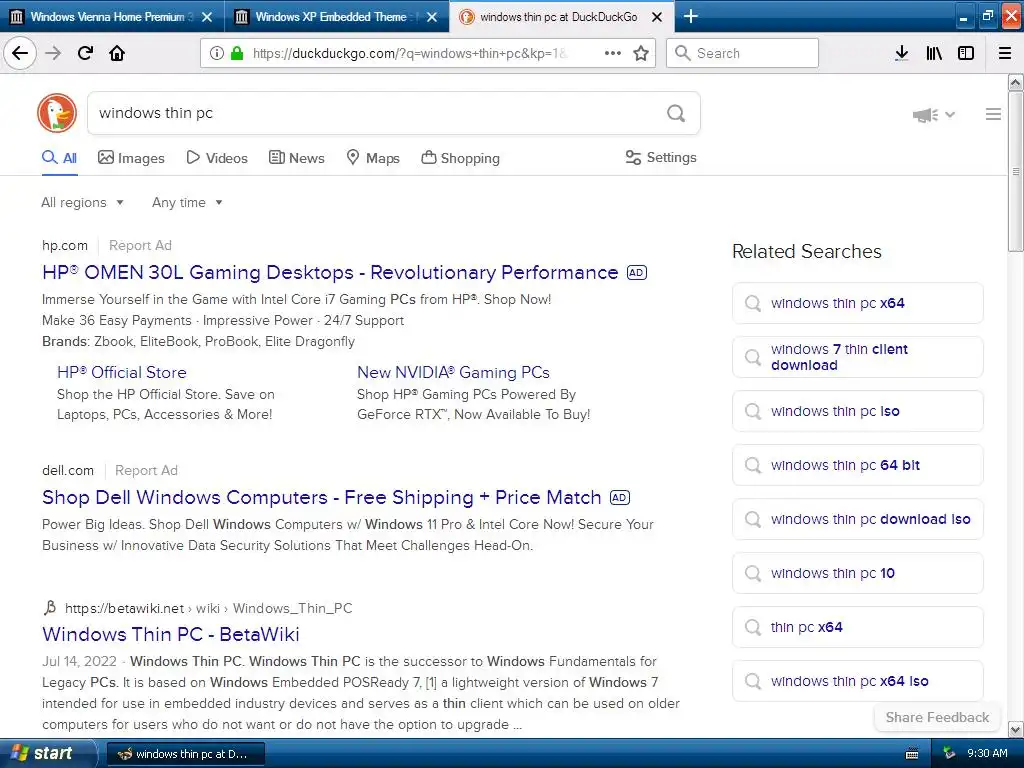Image resolution: width=1024 pixels, height=768 pixels.
Task: Click the keyboard tray icon
Action: [x=912, y=754]
